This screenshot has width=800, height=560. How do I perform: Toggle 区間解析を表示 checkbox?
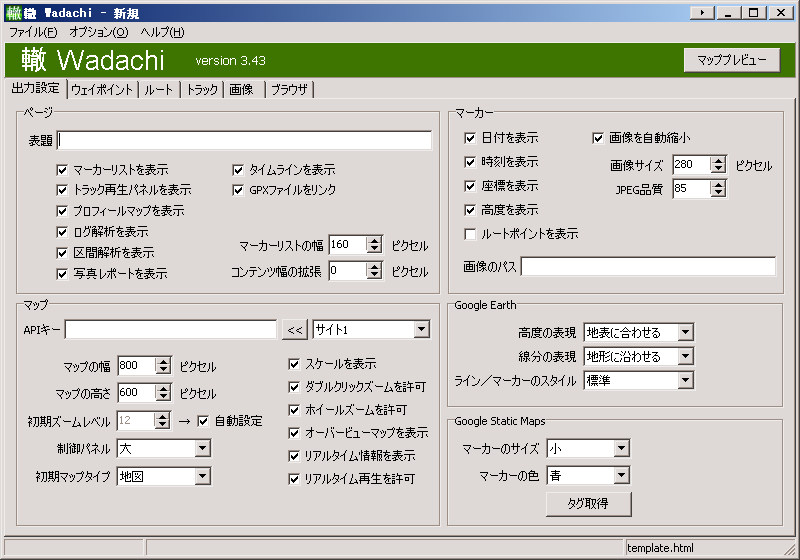[62, 253]
